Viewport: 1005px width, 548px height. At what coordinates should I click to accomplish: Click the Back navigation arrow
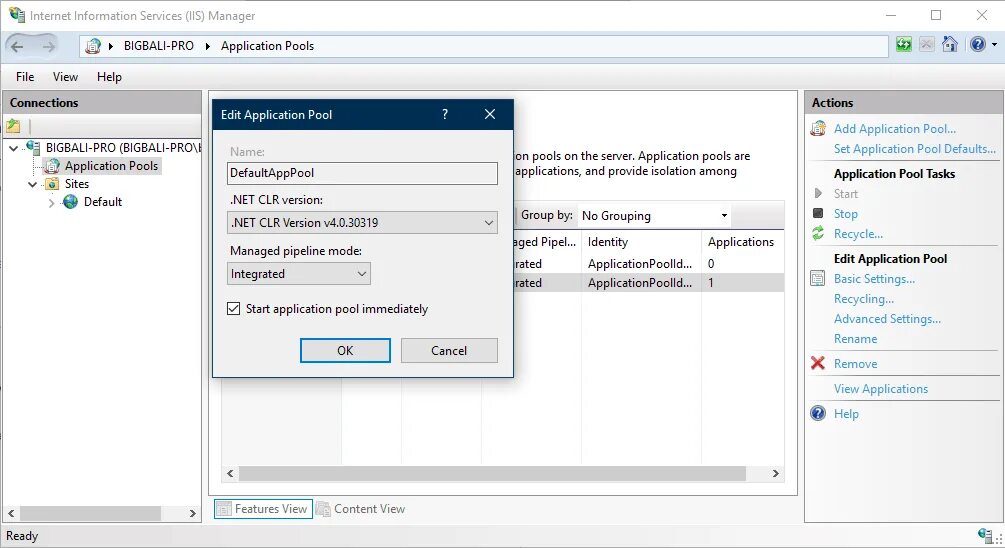pyautogui.click(x=17, y=46)
